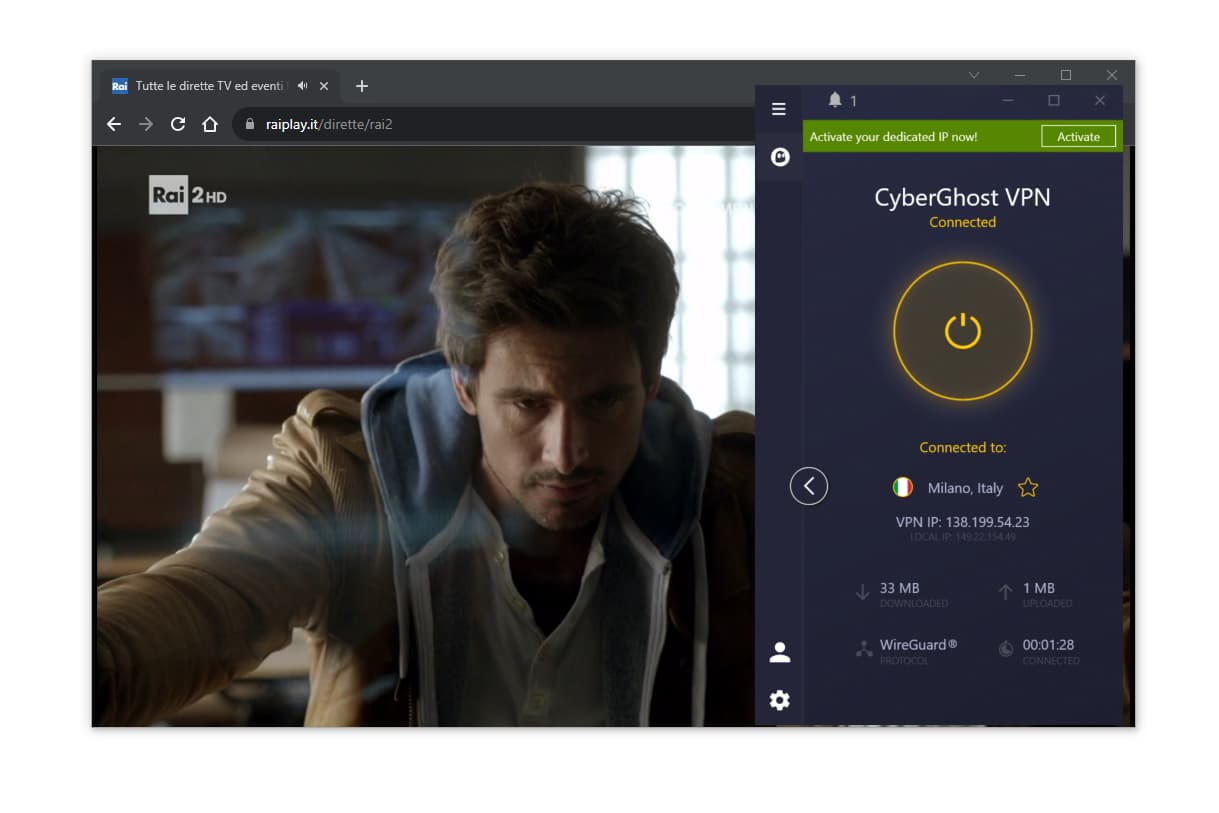This screenshot has width=1219, height=813.
Task: Click the CyberGhost ghost logo icon
Action: [780, 157]
